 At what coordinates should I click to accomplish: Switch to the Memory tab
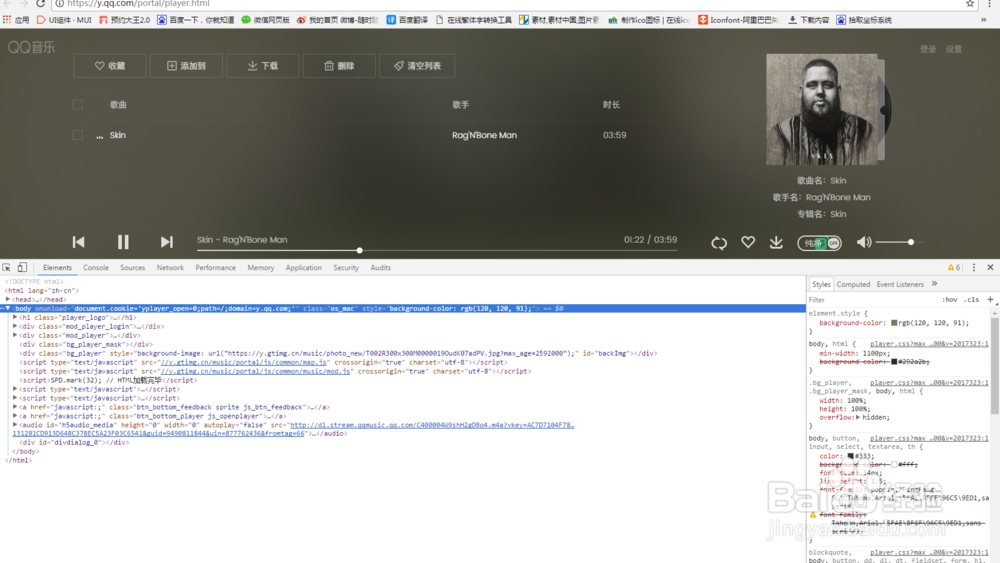(x=261, y=268)
